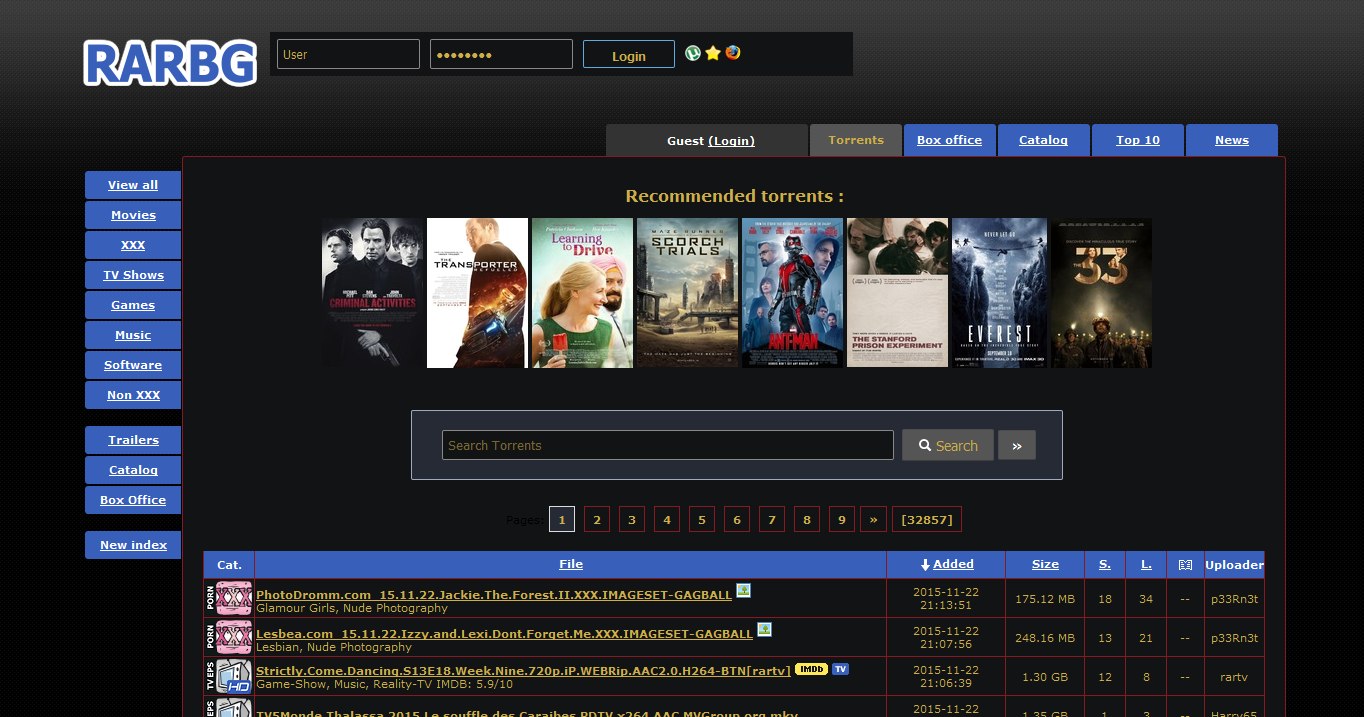Click the Login button
Image resolution: width=1364 pixels, height=717 pixels.
click(x=628, y=55)
